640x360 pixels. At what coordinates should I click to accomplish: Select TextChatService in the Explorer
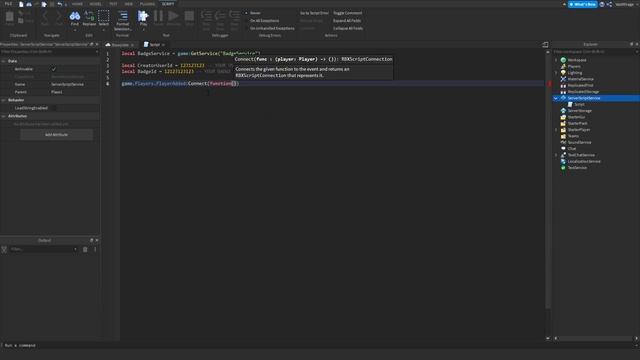pos(581,155)
